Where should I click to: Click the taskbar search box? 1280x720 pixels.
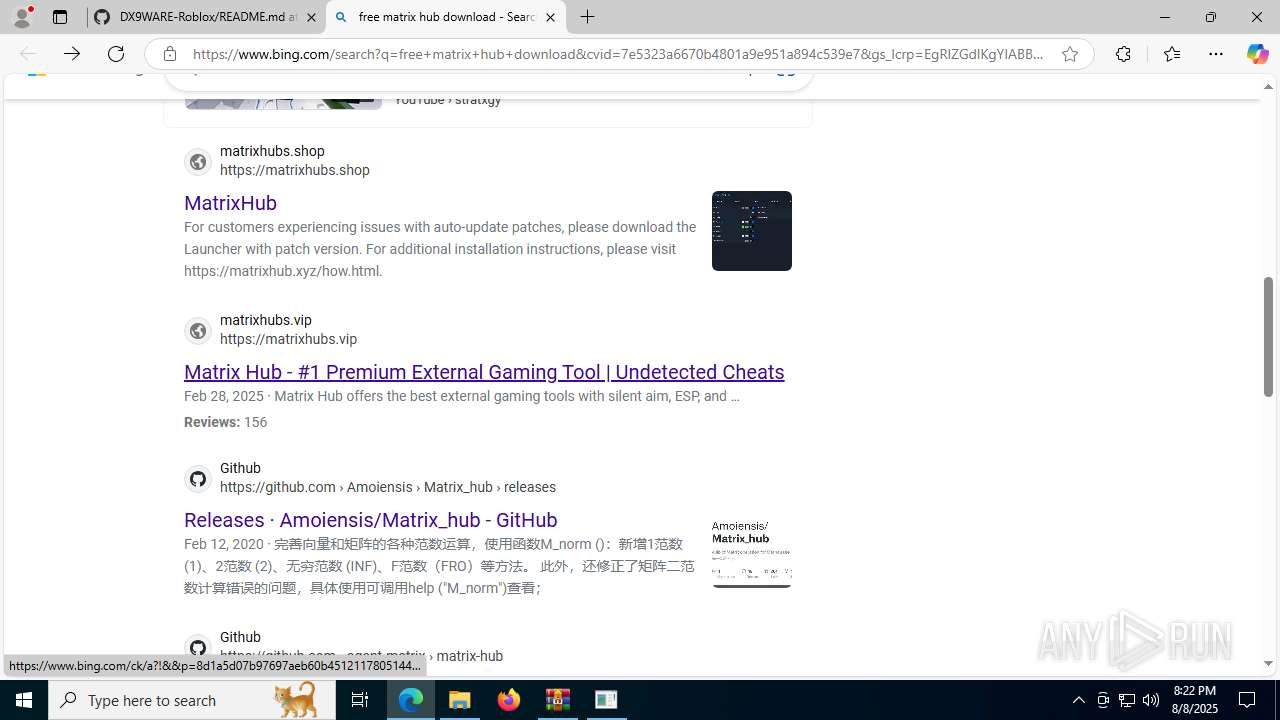click(x=192, y=700)
